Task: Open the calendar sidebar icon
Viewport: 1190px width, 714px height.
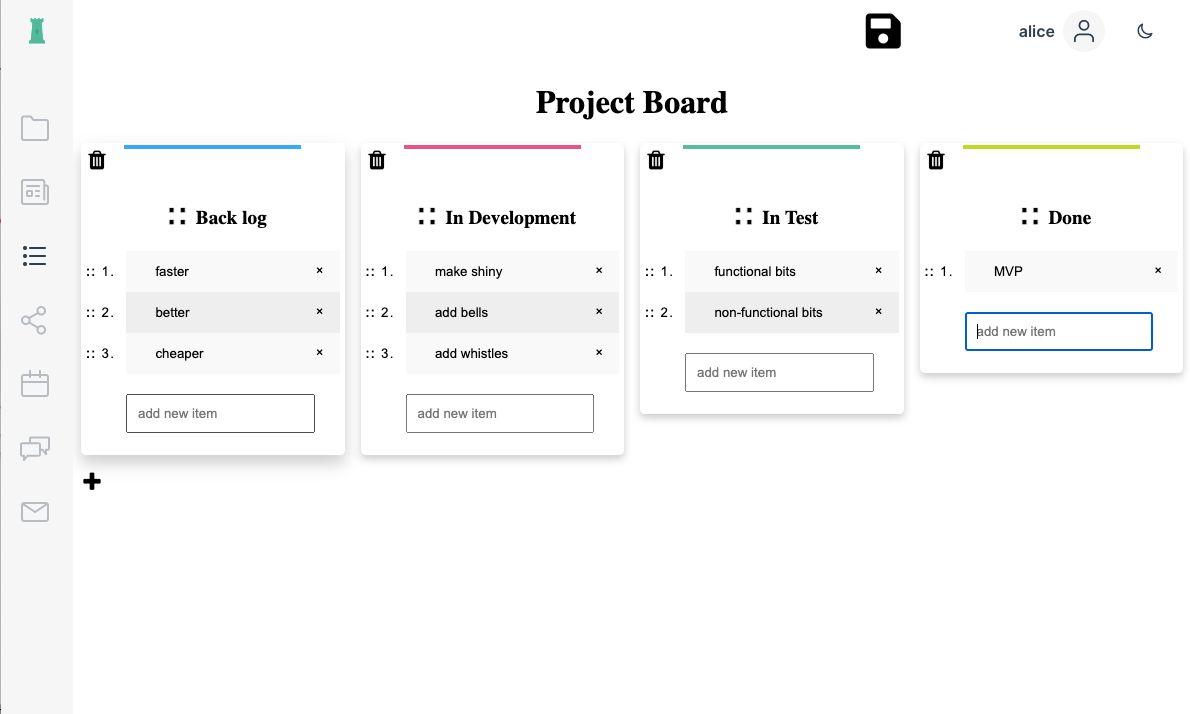Action: [x=35, y=384]
